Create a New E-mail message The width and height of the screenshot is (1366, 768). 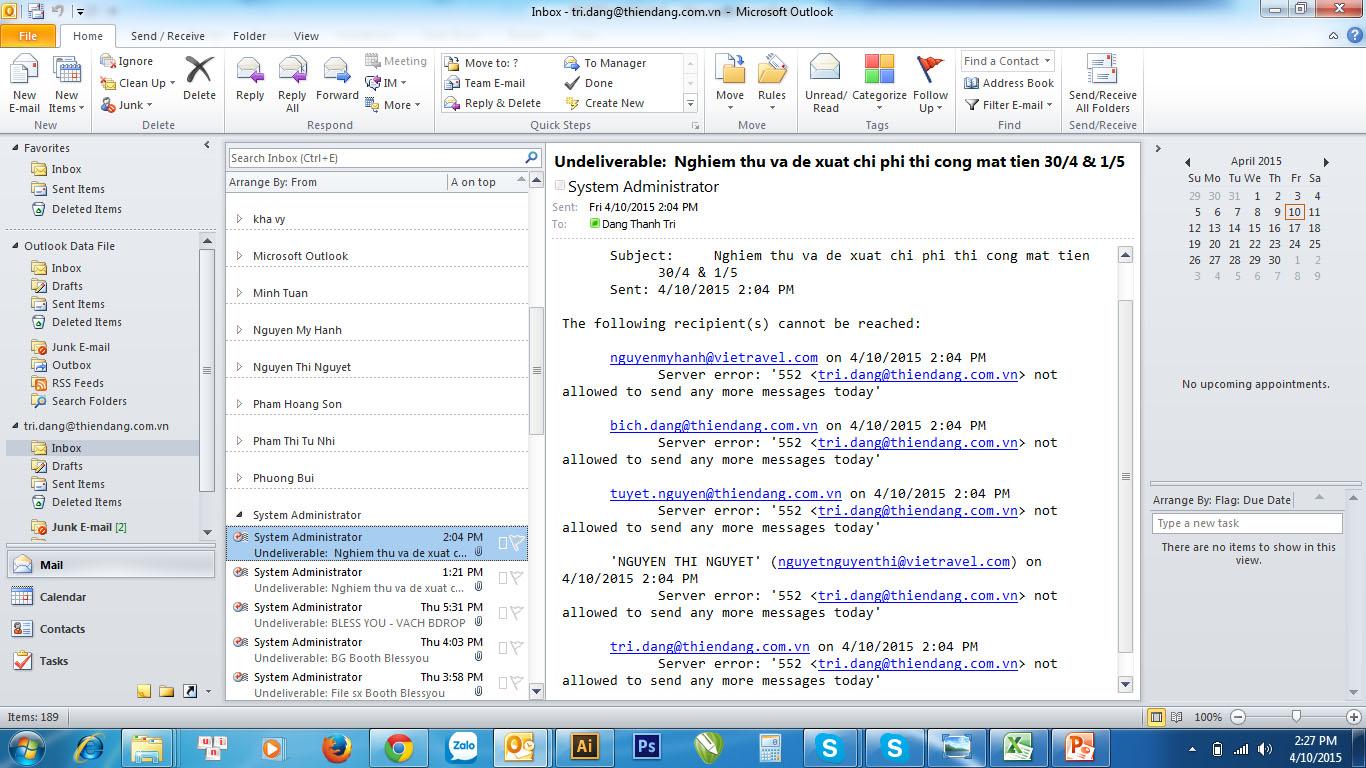(24, 85)
